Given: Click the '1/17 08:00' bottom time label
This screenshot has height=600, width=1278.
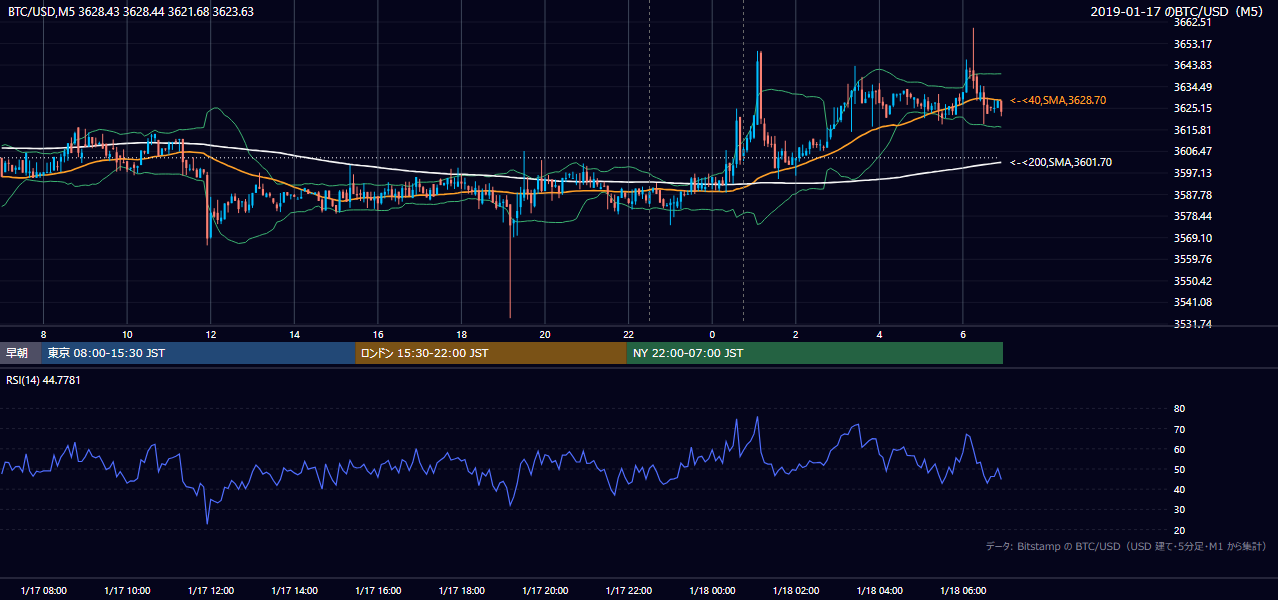Looking at the screenshot, I should coord(43,590).
